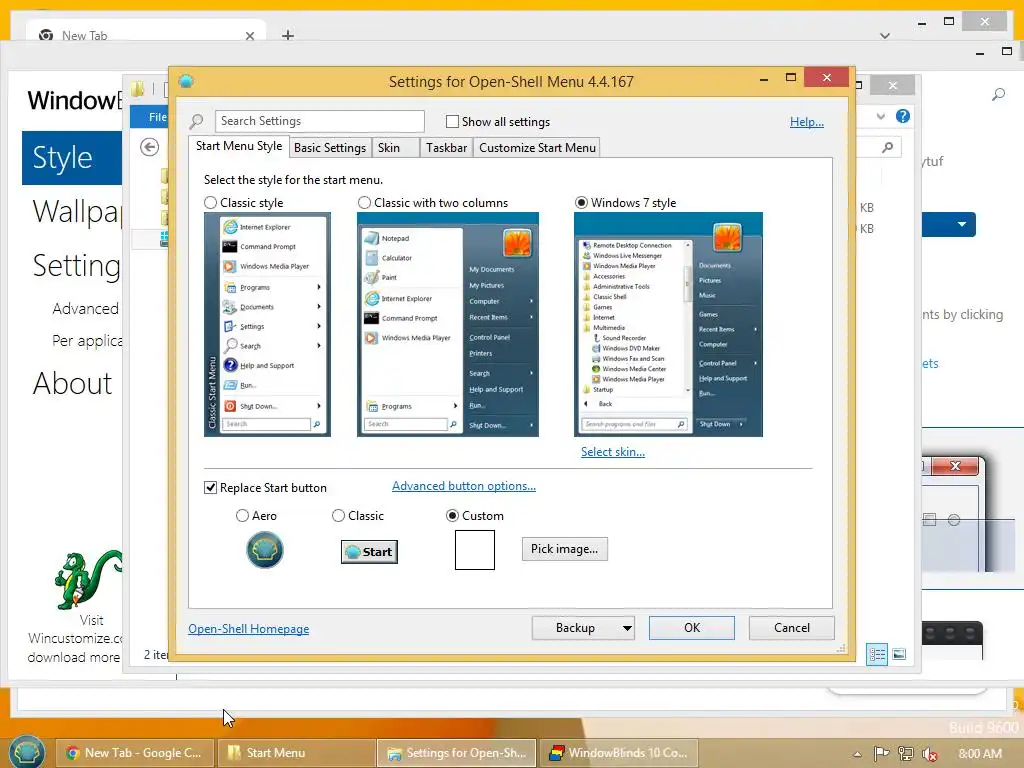This screenshot has height=768, width=1024.
Task: Open the Taskbar tab
Action: tap(446, 148)
